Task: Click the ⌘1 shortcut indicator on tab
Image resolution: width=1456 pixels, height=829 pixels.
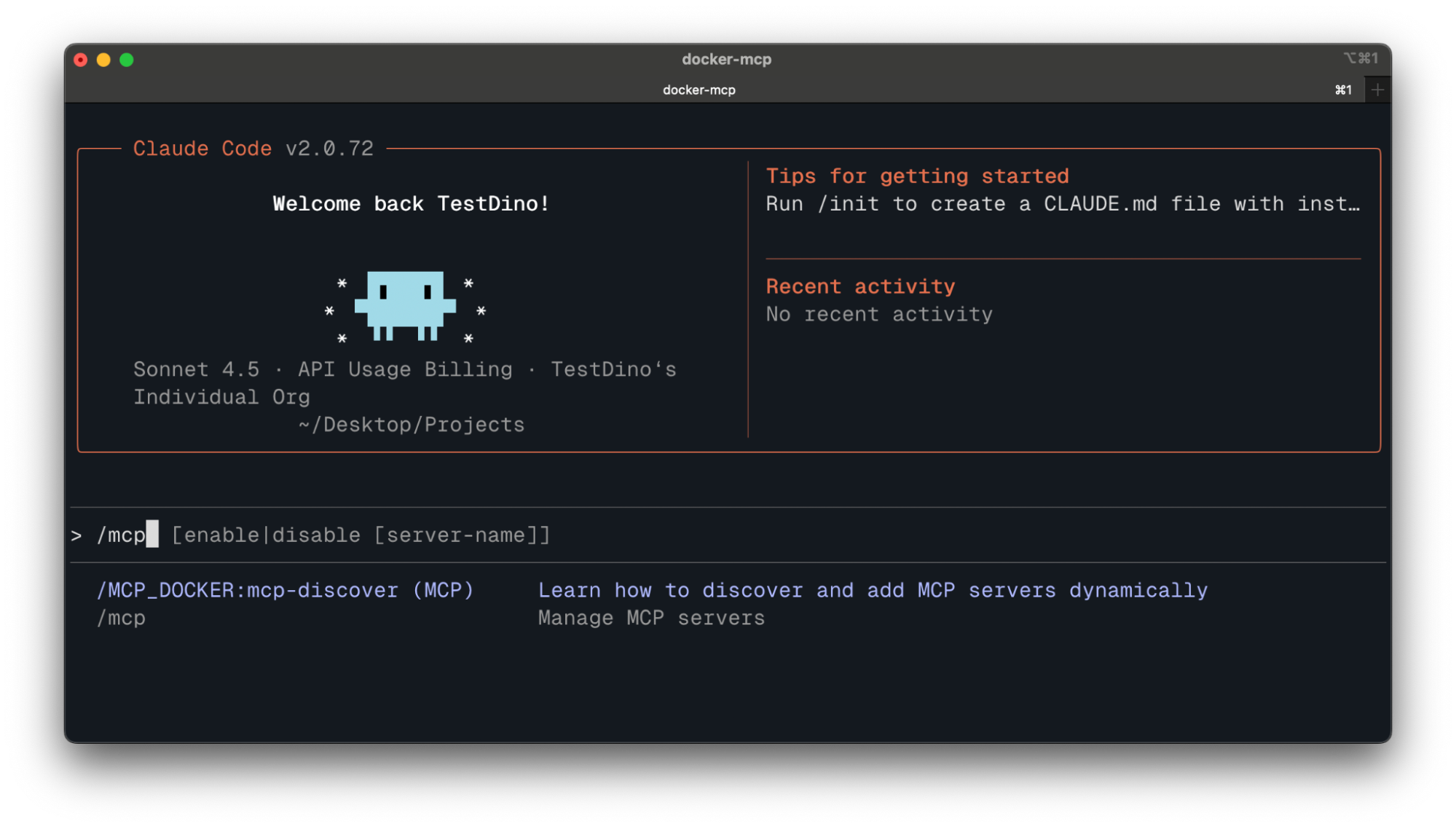Action: [x=1344, y=90]
